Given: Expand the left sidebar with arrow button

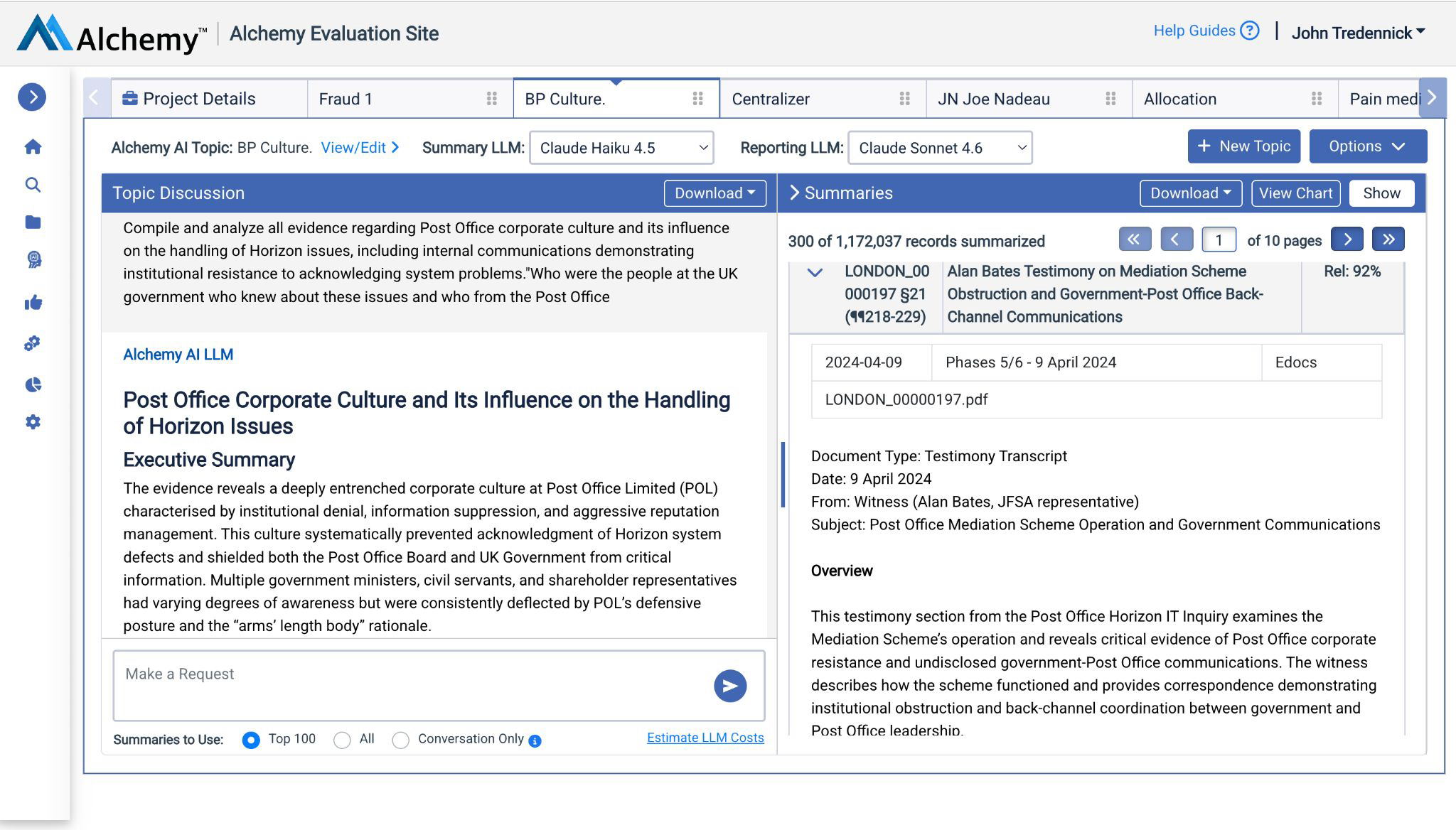Looking at the screenshot, I should (32, 97).
